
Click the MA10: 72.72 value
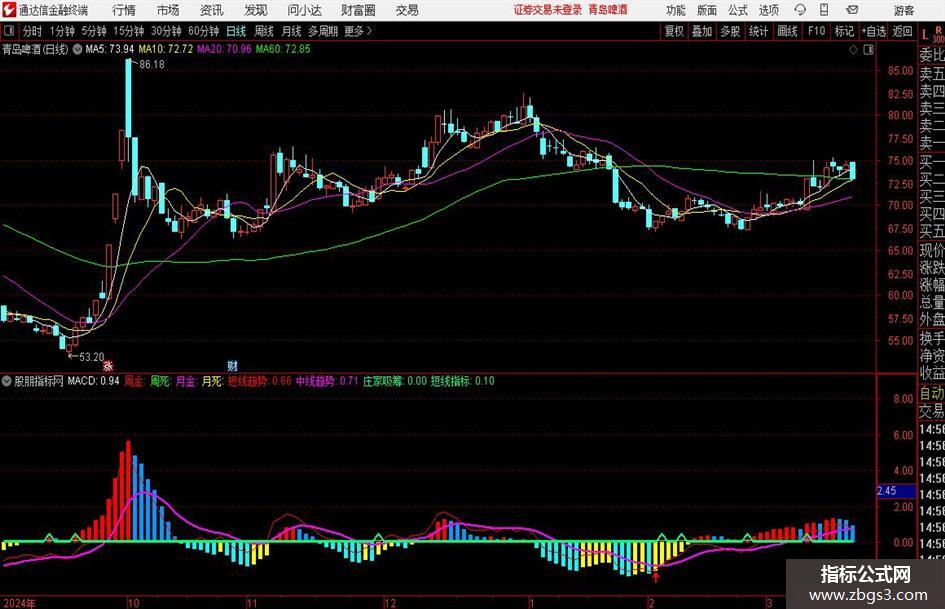[x=166, y=49]
